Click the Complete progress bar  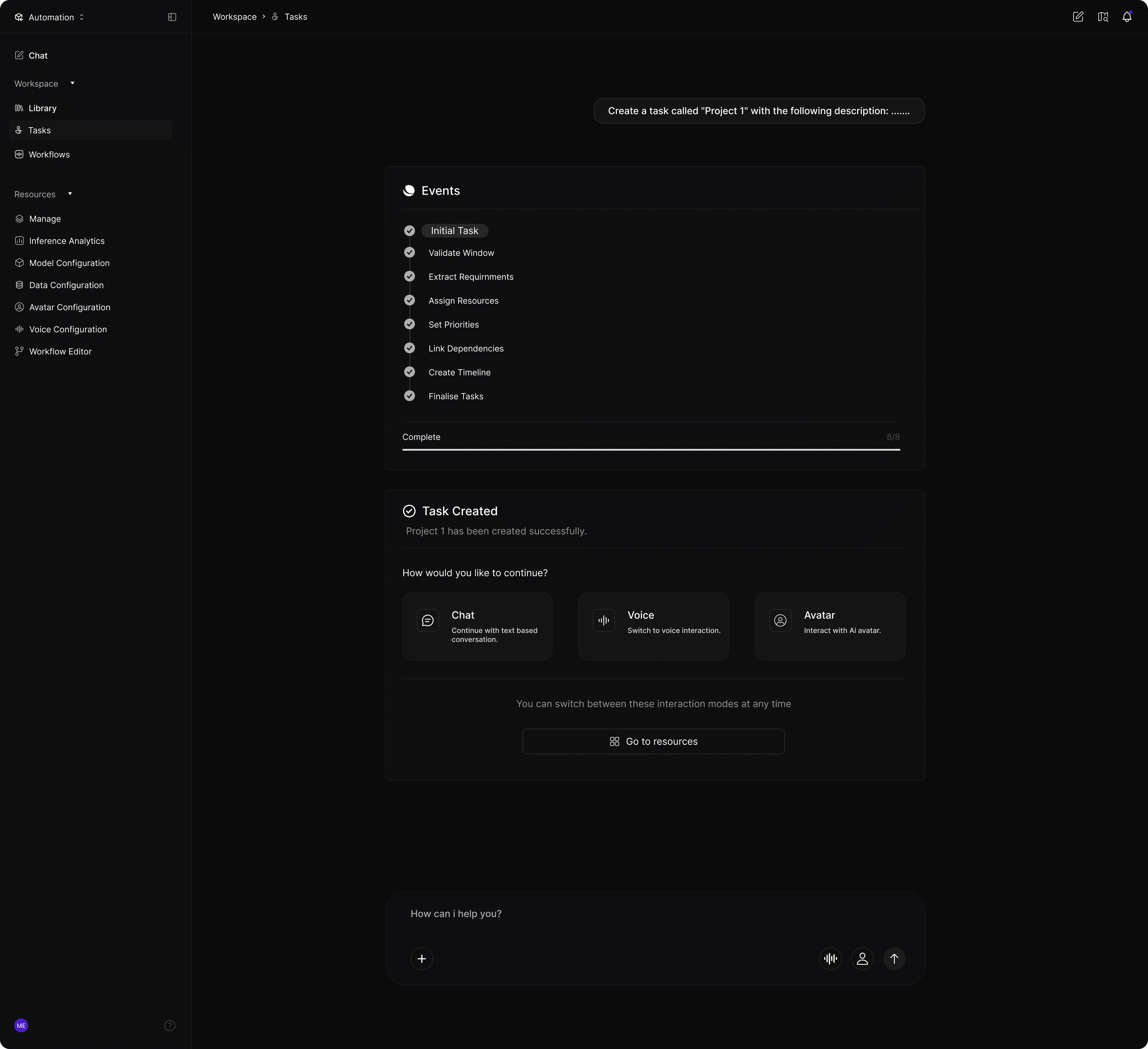point(651,450)
